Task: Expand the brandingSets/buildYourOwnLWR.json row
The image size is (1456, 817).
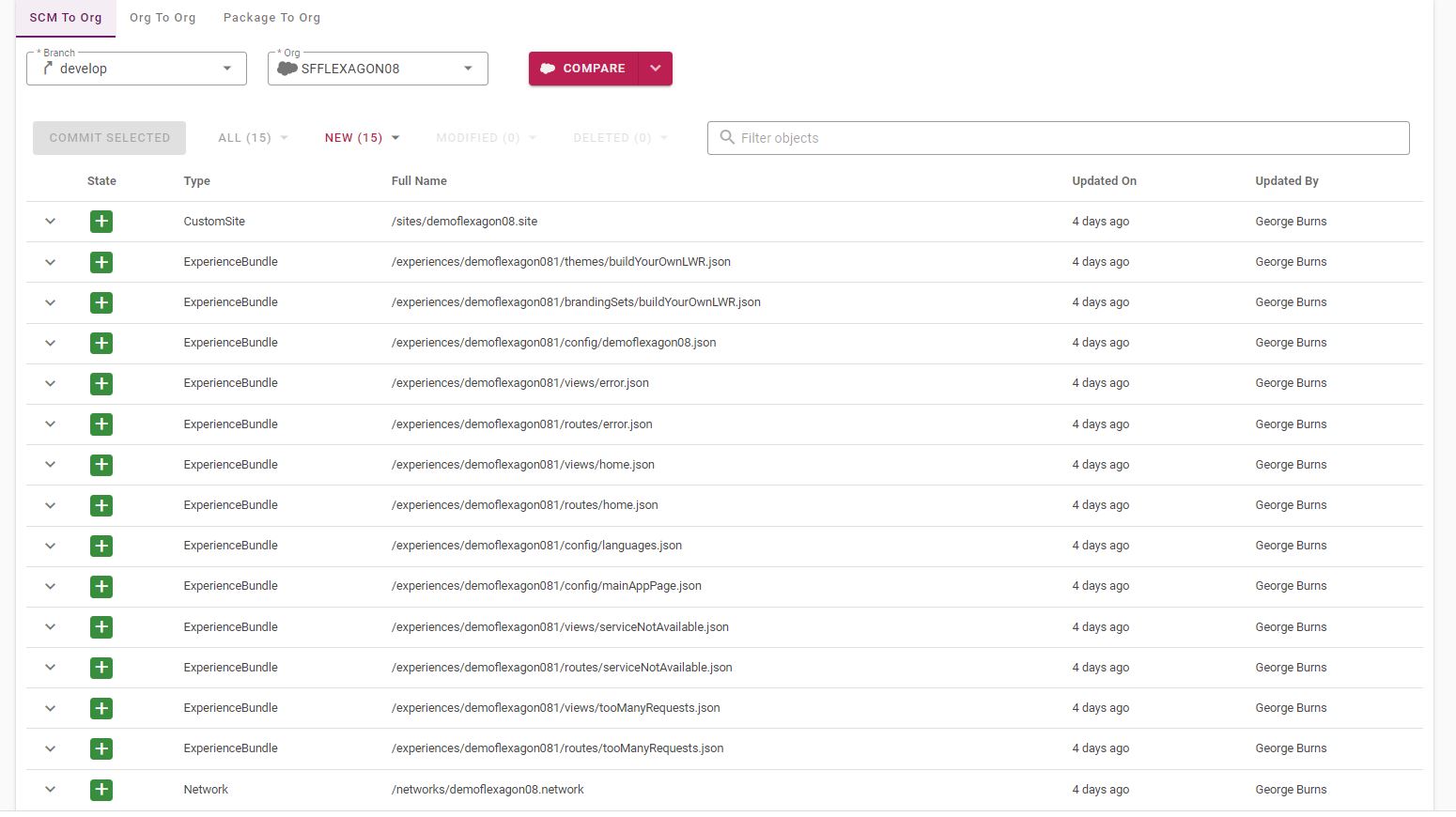Action: (x=51, y=302)
